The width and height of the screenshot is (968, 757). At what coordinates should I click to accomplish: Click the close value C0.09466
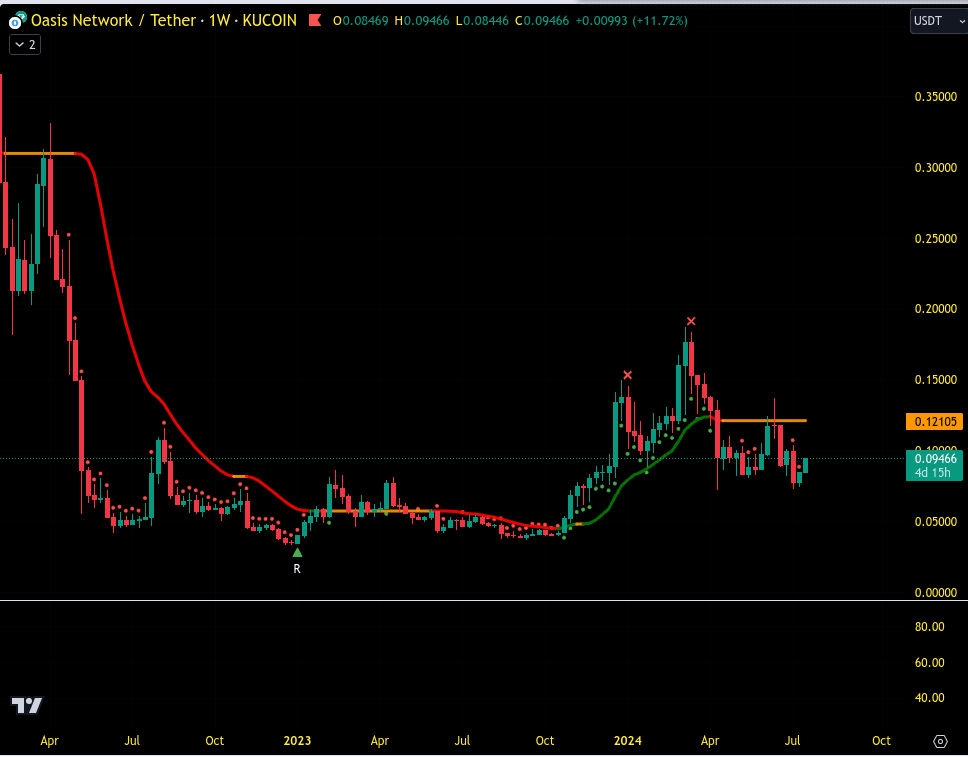pos(542,20)
